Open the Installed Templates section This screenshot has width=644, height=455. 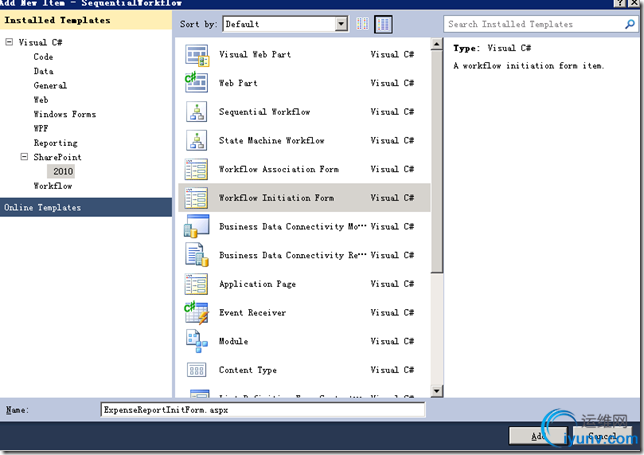tap(86, 20)
